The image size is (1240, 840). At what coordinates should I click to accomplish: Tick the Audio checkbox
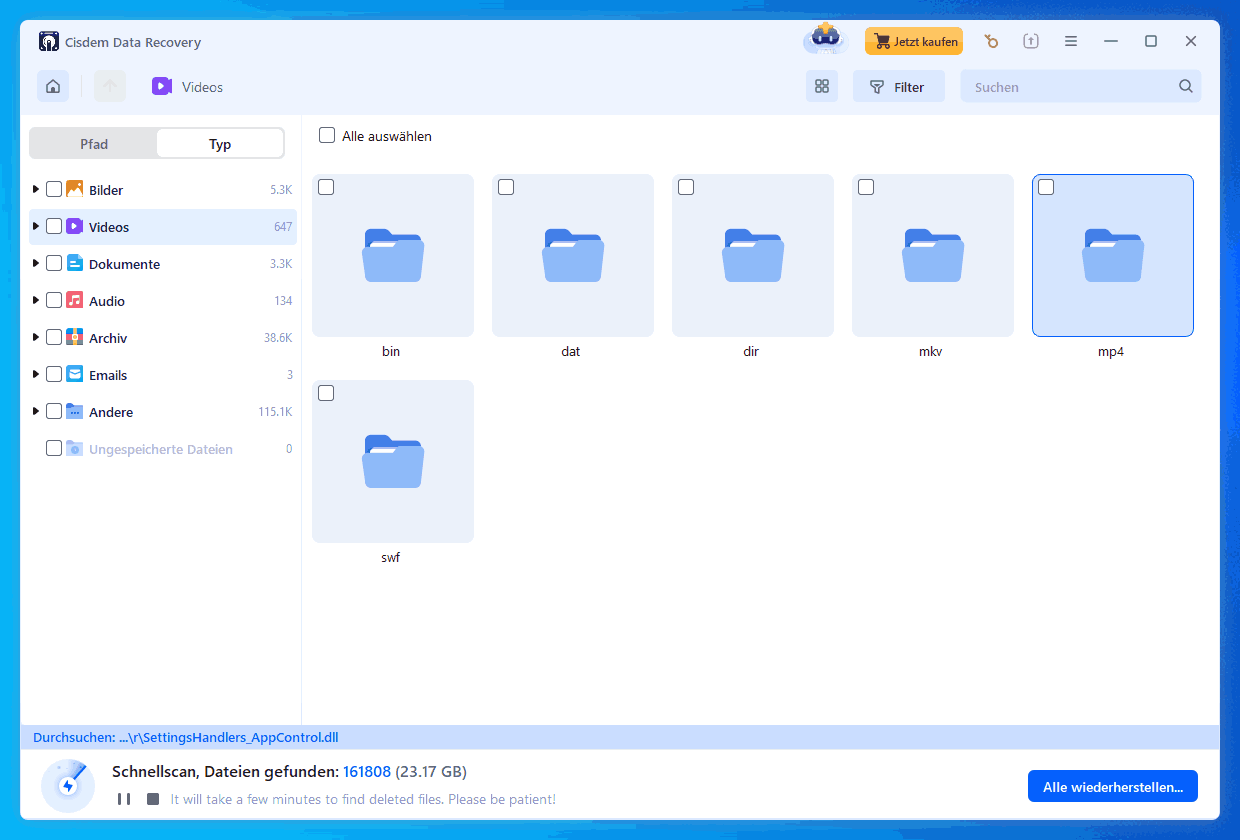tap(54, 300)
